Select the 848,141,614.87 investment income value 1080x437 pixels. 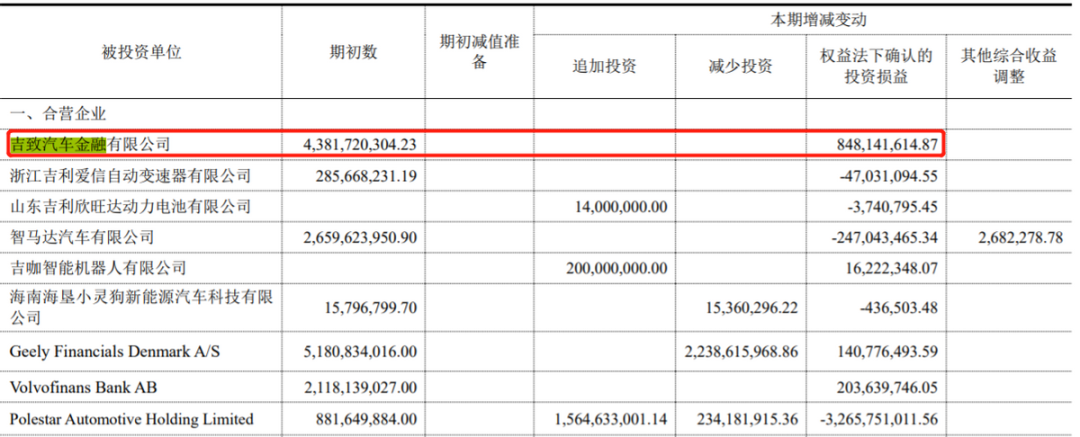[885, 144]
